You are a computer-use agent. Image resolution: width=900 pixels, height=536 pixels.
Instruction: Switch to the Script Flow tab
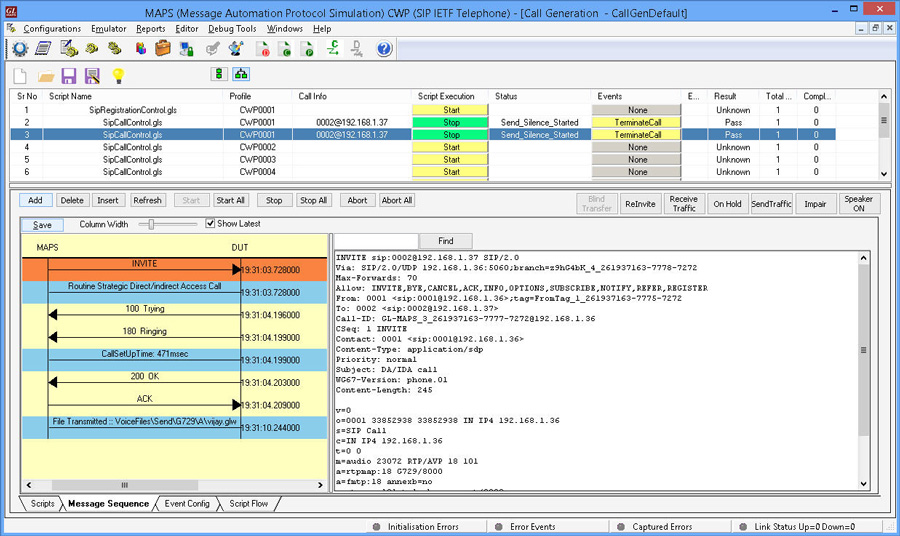click(249, 503)
